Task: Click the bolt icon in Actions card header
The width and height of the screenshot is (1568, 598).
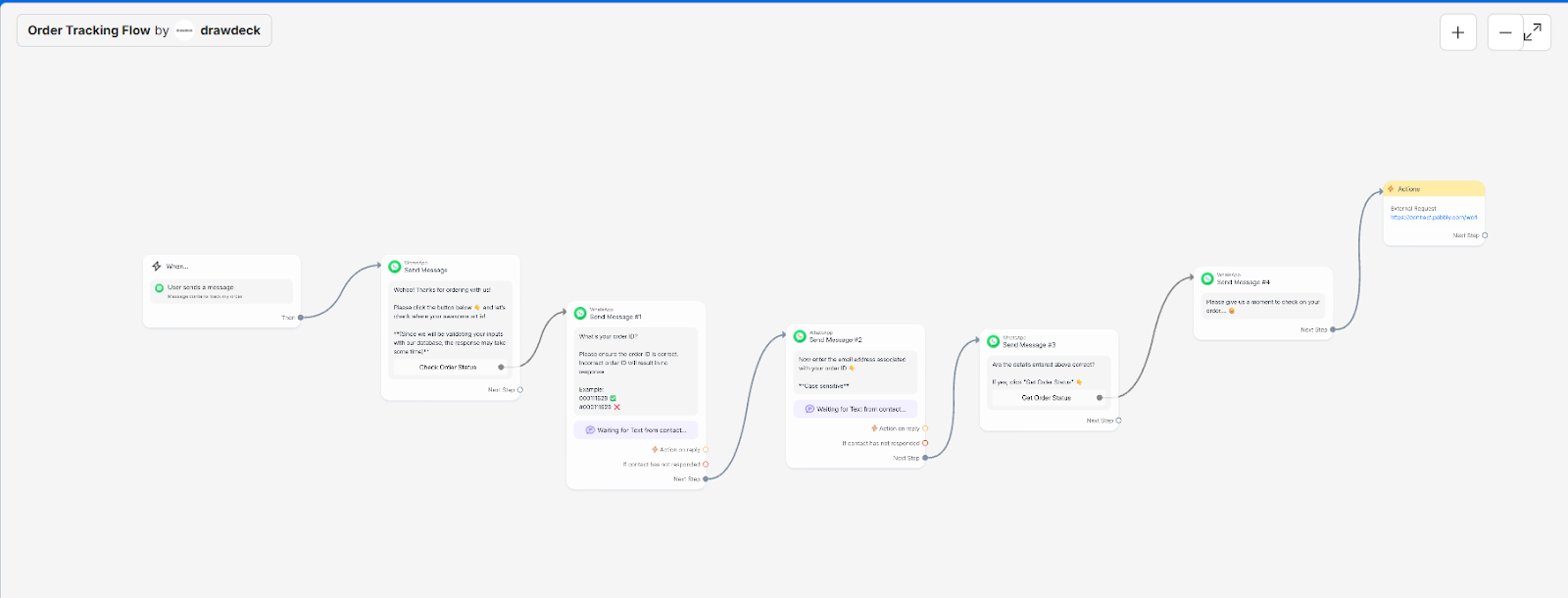Action: point(1391,188)
